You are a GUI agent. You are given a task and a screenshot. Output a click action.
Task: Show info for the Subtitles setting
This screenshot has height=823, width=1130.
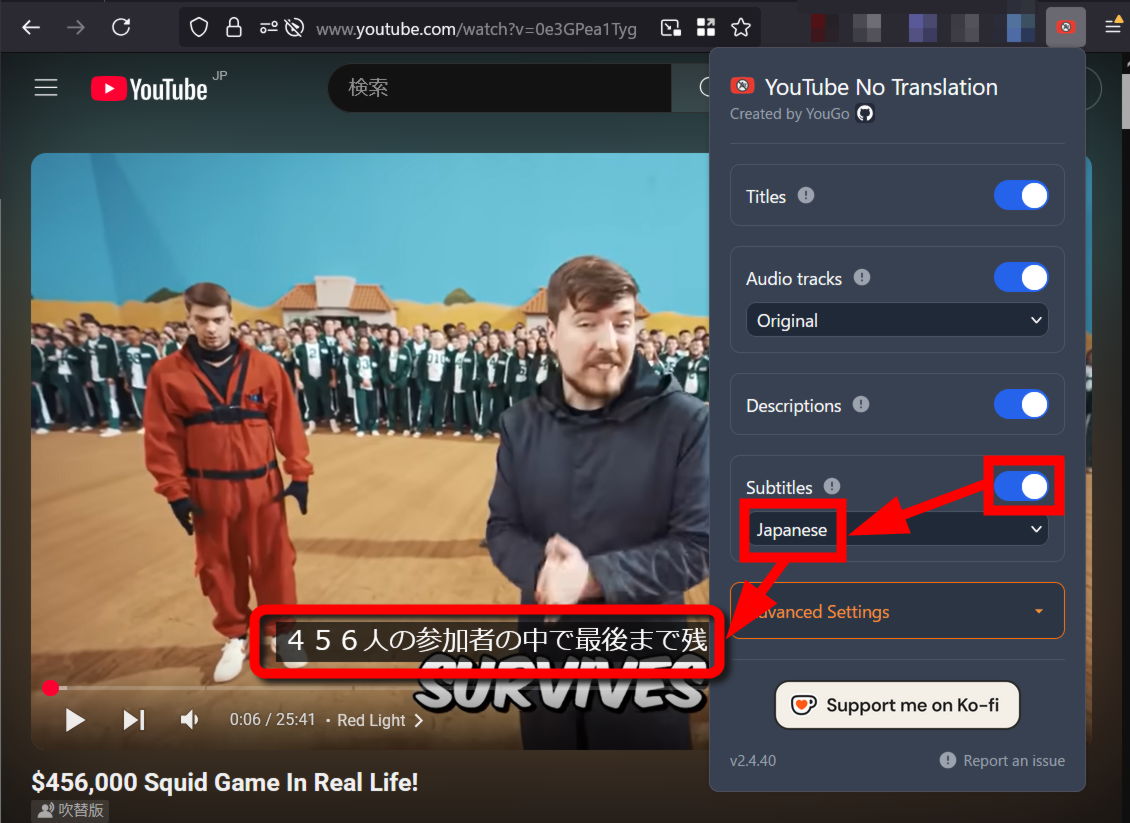pyautogui.click(x=832, y=486)
